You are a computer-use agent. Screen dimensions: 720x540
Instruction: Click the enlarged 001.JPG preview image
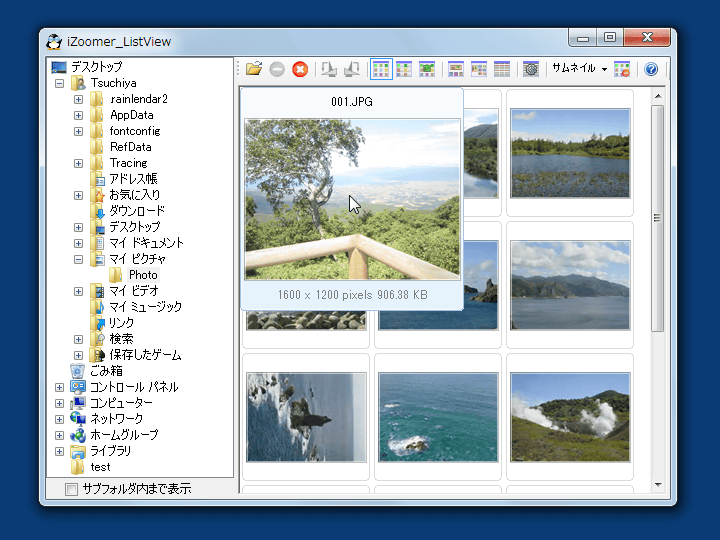[x=352, y=199]
